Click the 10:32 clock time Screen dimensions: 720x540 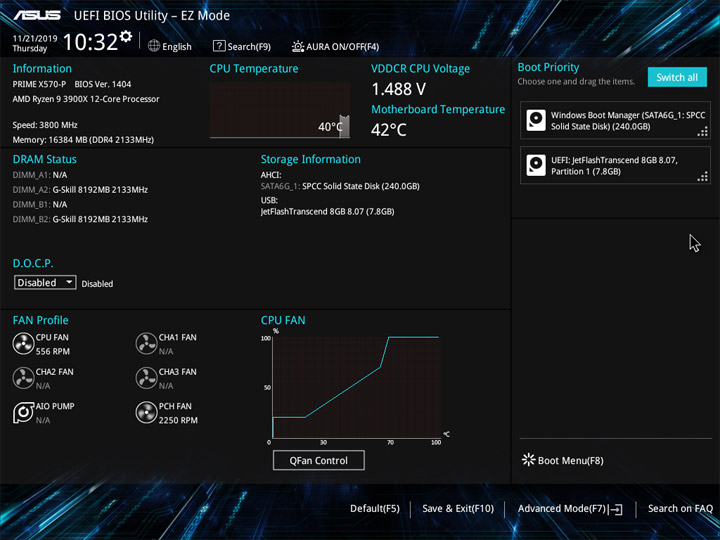point(90,42)
